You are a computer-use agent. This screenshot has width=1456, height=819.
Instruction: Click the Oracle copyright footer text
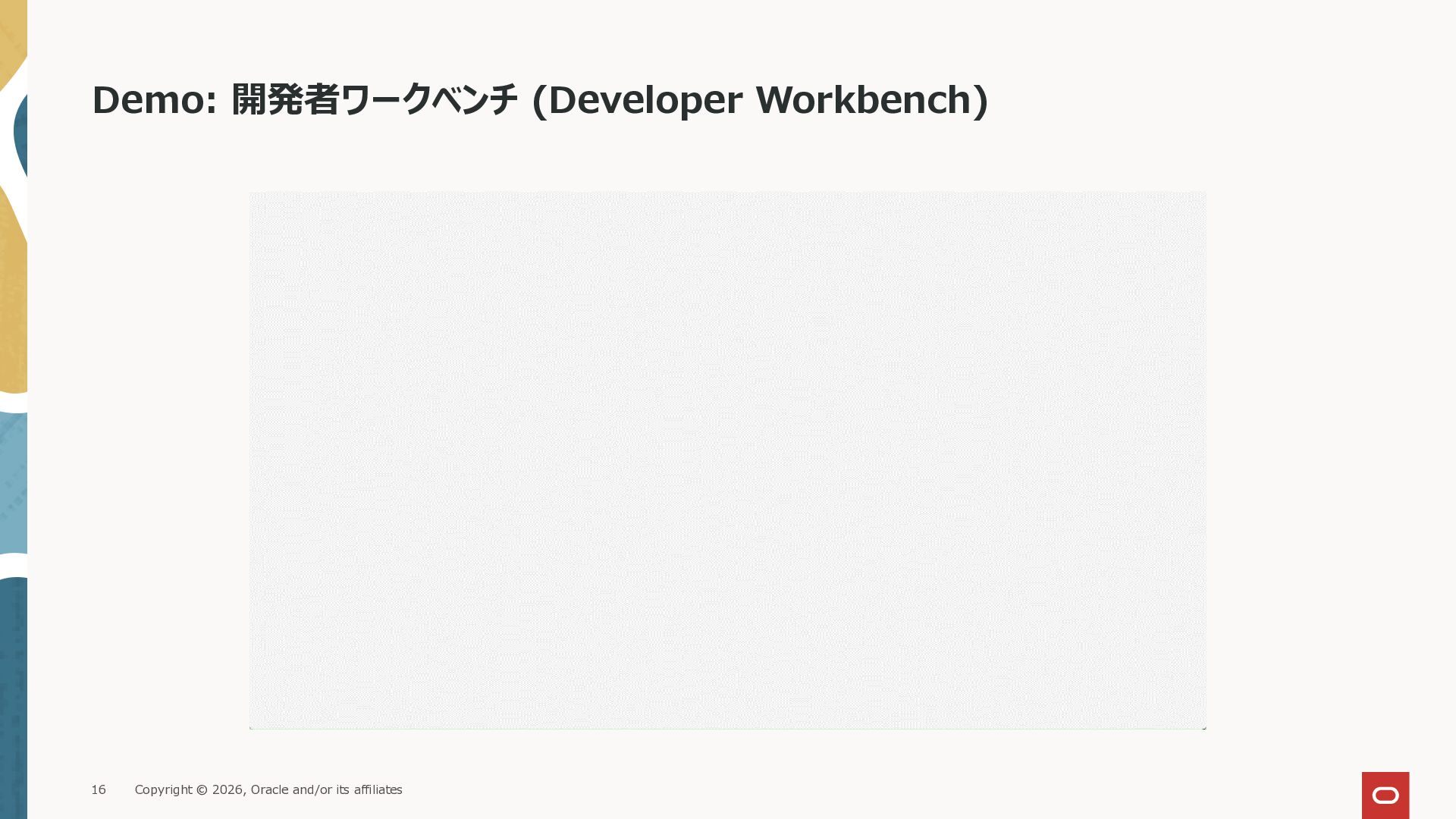pos(268,789)
